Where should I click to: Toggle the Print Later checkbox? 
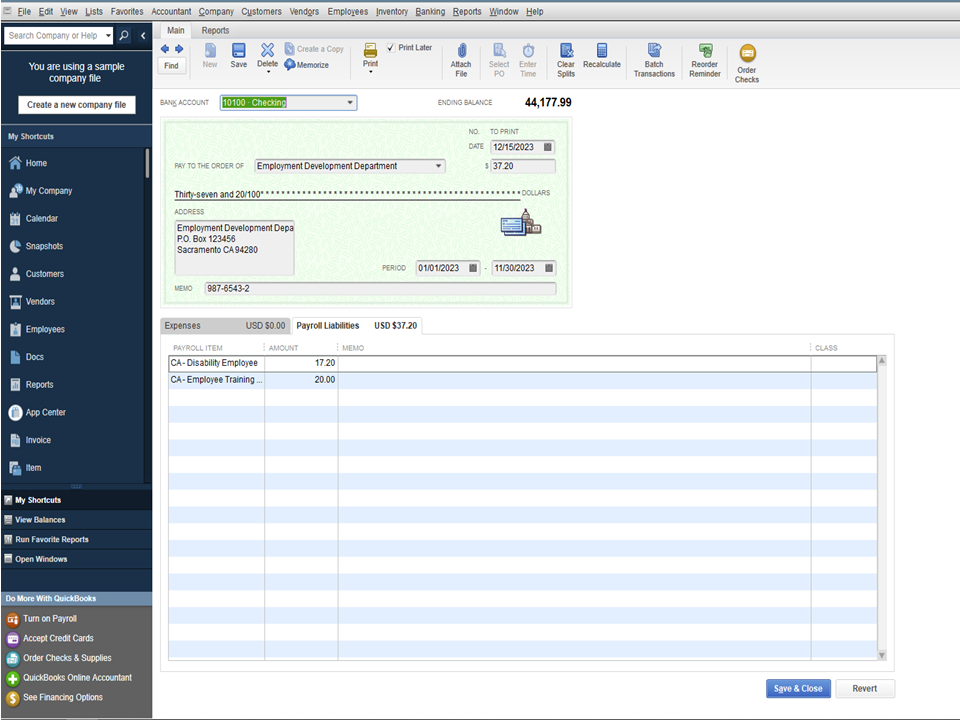pos(391,48)
